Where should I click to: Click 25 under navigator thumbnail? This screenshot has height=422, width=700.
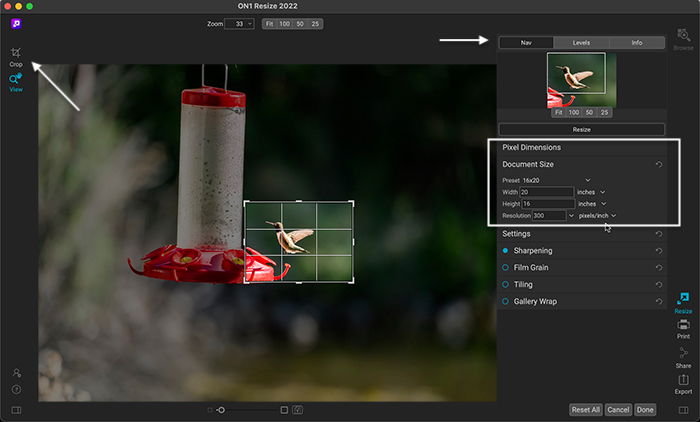604,113
